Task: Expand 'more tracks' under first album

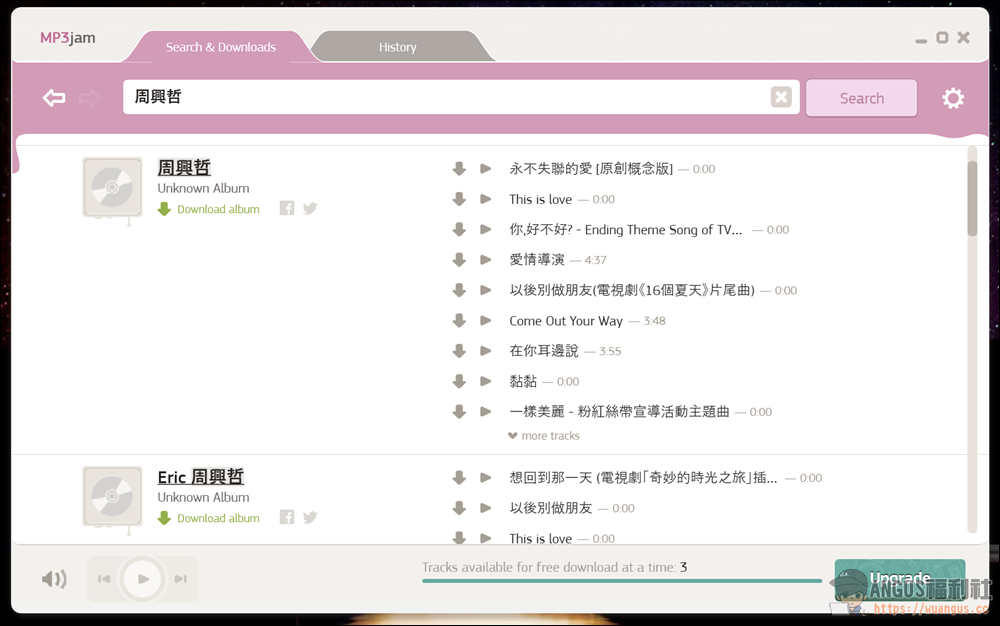Action: pos(544,436)
